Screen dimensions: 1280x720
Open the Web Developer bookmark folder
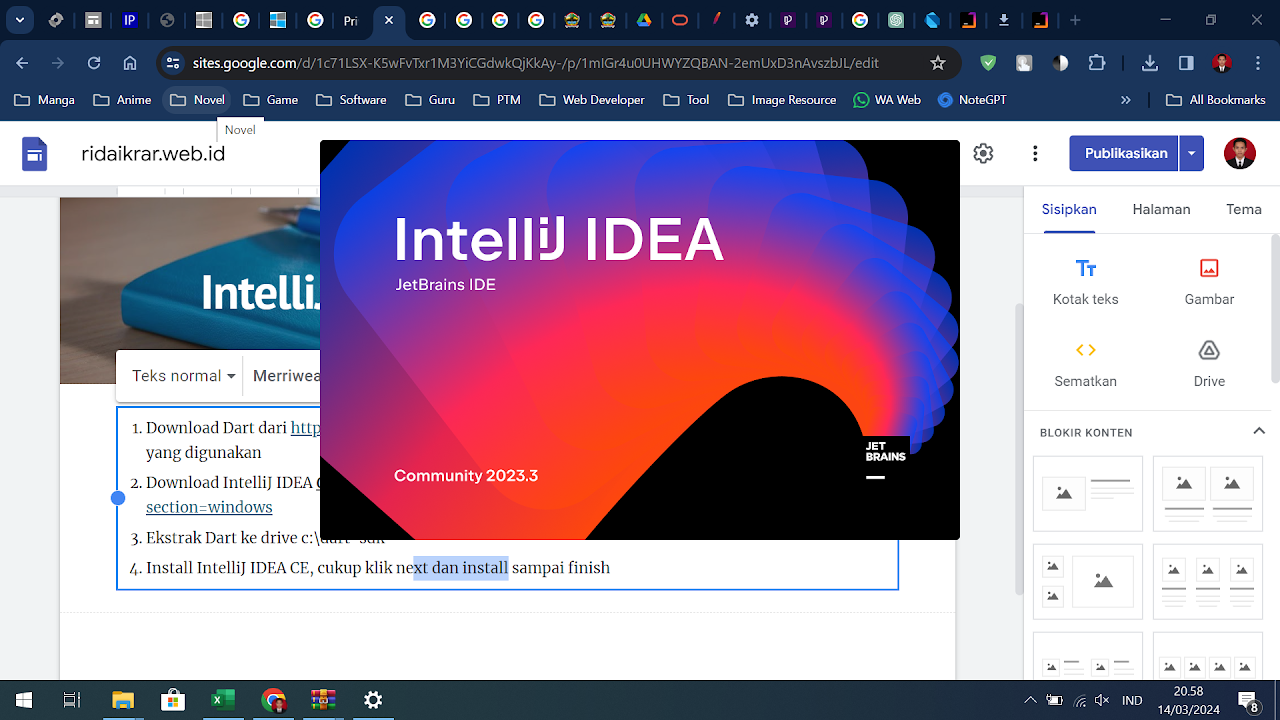click(592, 100)
